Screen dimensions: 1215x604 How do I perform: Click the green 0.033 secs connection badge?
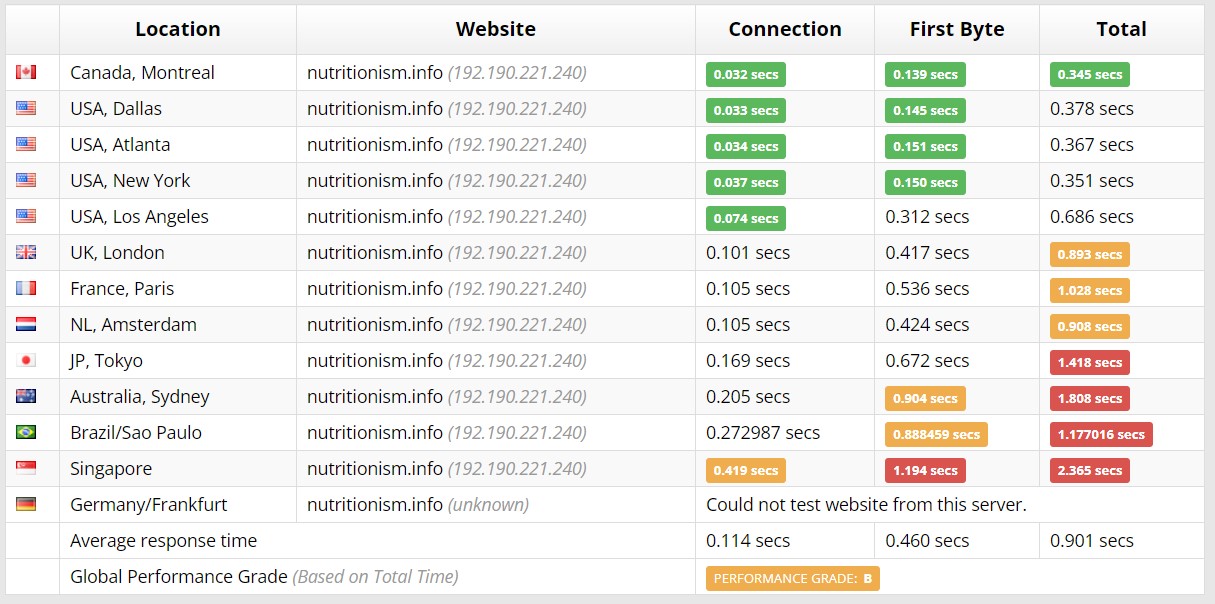[746, 110]
